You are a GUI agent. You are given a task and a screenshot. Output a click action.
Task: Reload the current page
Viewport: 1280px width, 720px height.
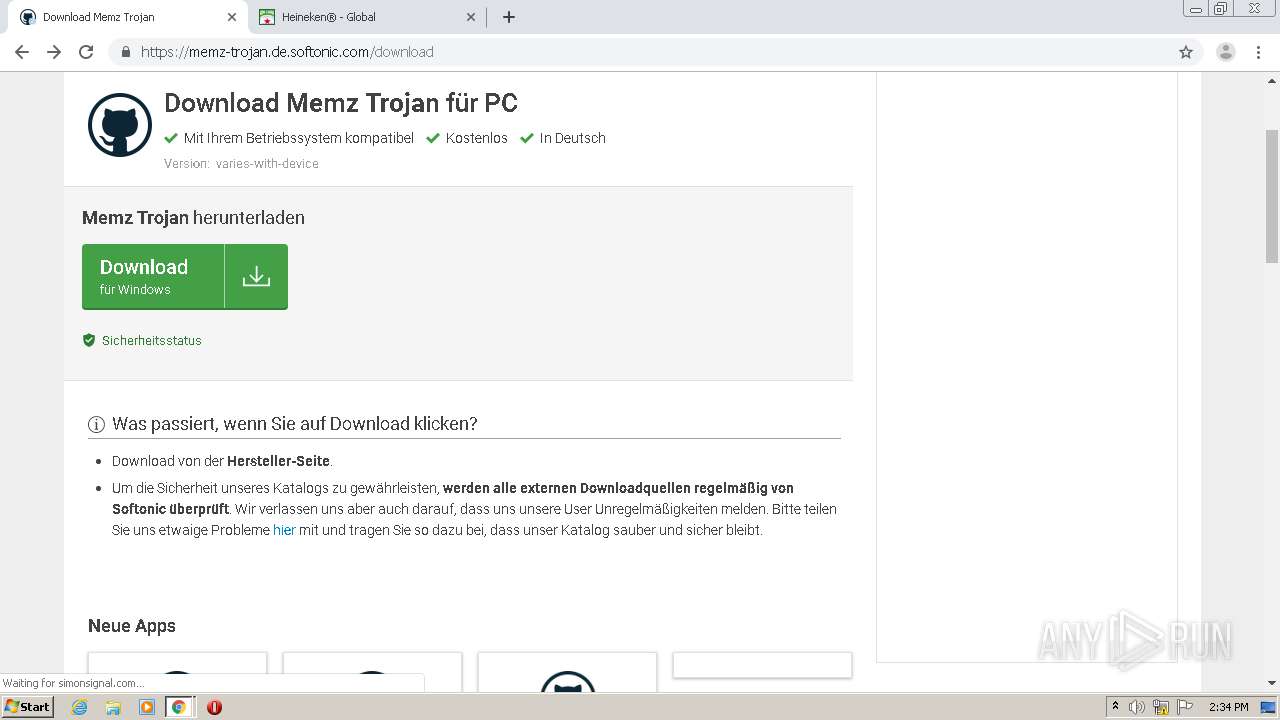pos(86,52)
